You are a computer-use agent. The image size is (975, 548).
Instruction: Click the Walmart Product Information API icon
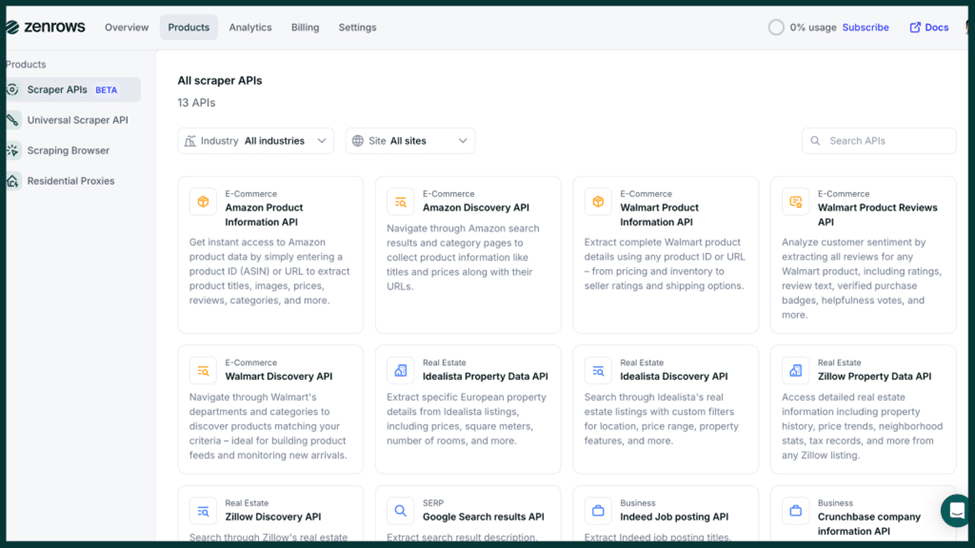598,202
